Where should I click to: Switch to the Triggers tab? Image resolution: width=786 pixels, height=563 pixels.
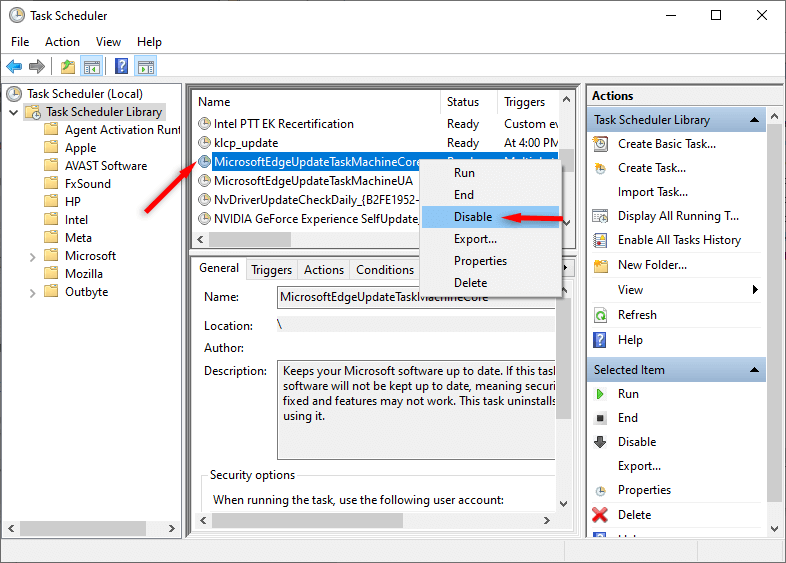click(x=271, y=270)
